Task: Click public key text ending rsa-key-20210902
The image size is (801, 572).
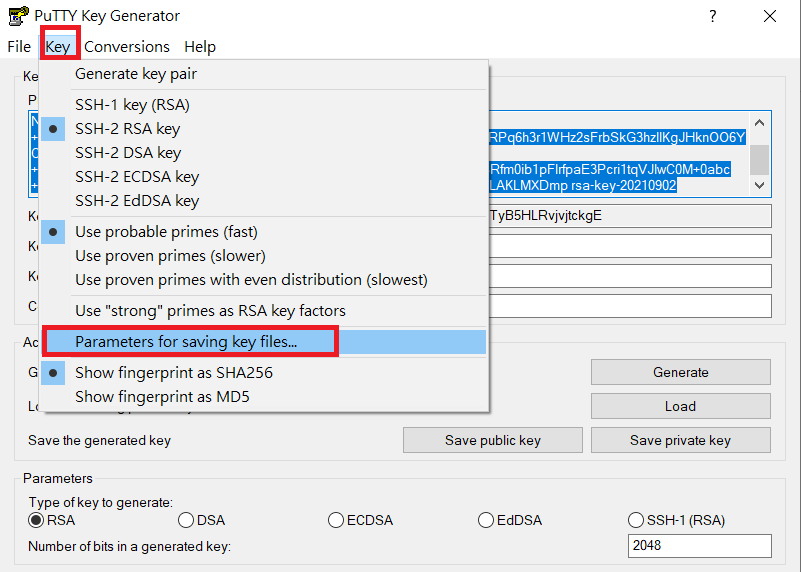Action: tap(583, 185)
